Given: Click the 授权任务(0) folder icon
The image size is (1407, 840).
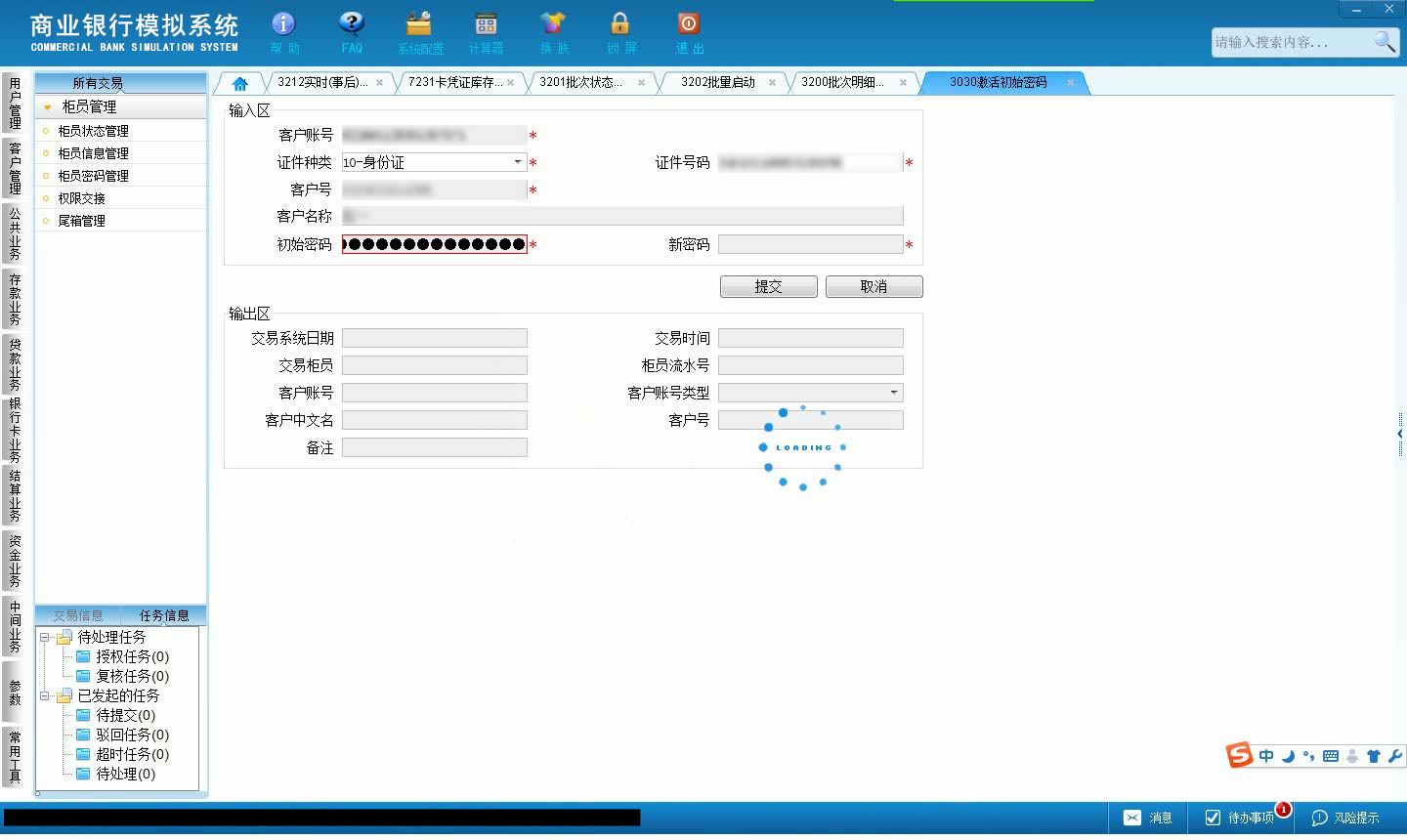Looking at the screenshot, I should (83, 656).
